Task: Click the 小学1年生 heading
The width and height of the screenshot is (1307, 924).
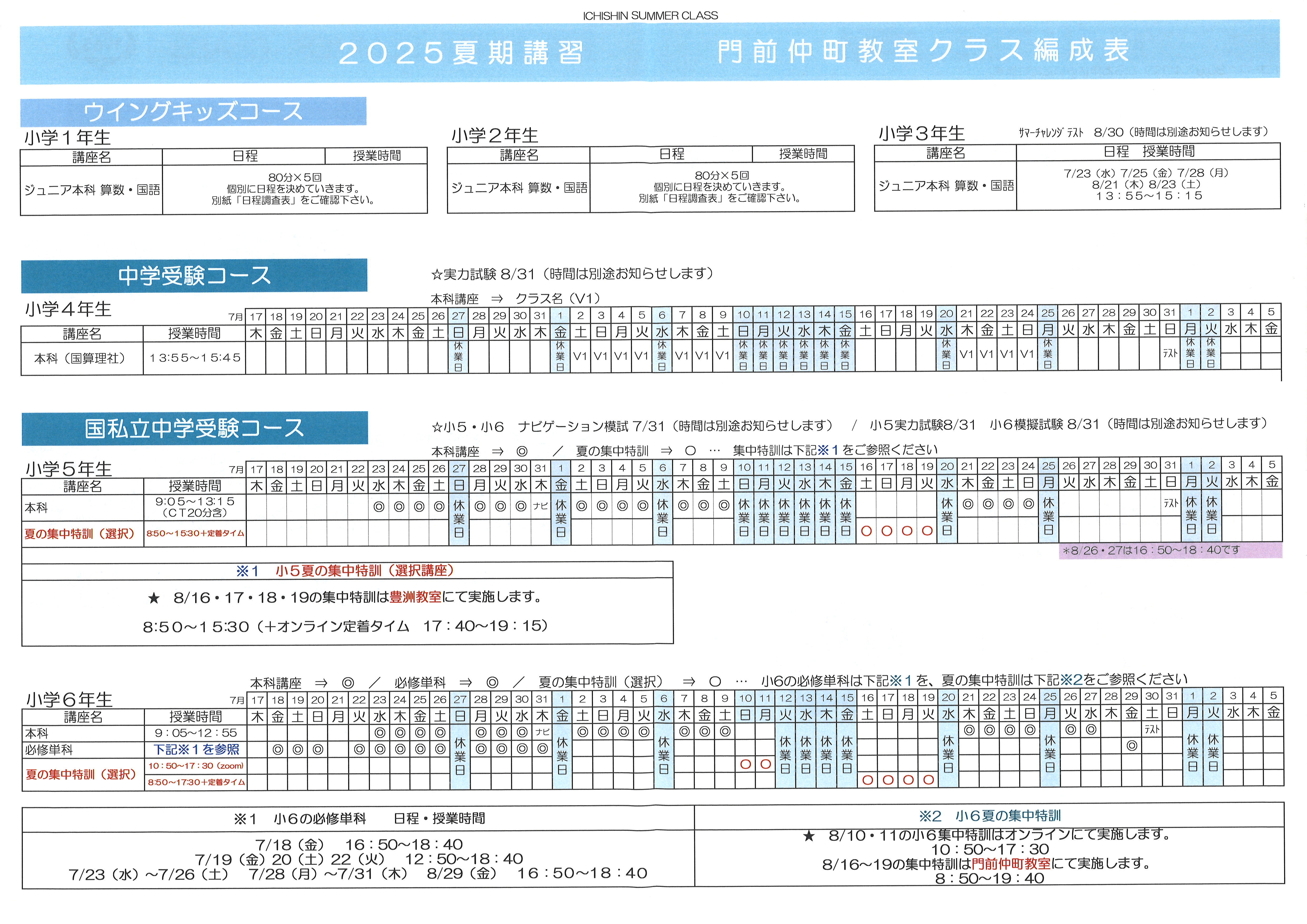Action: 67,137
